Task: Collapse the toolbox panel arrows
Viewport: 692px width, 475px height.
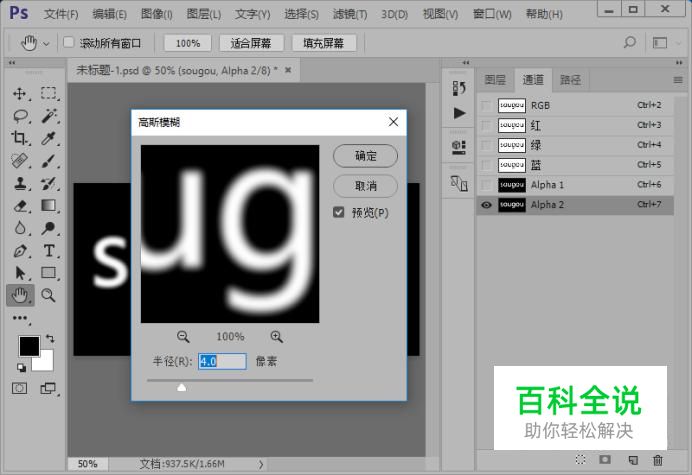Action: 11,63
